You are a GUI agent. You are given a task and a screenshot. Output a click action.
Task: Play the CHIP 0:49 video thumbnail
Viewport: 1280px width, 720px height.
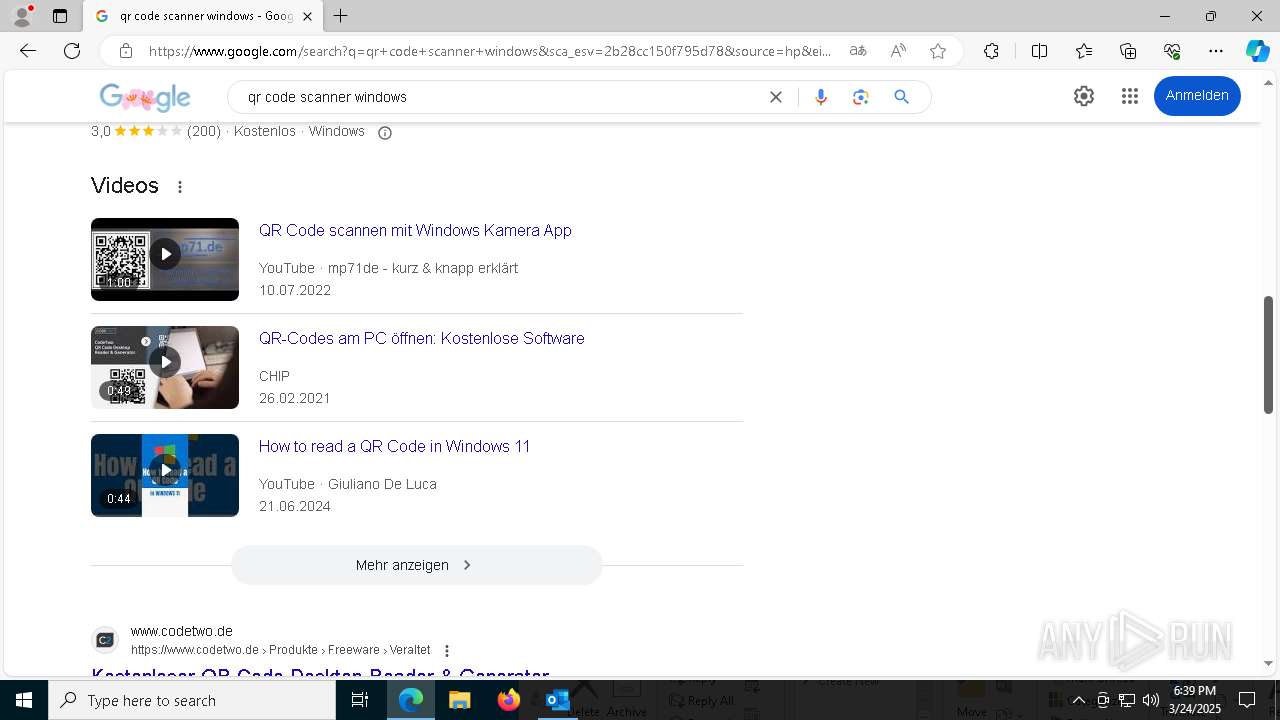pyautogui.click(x=165, y=367)
